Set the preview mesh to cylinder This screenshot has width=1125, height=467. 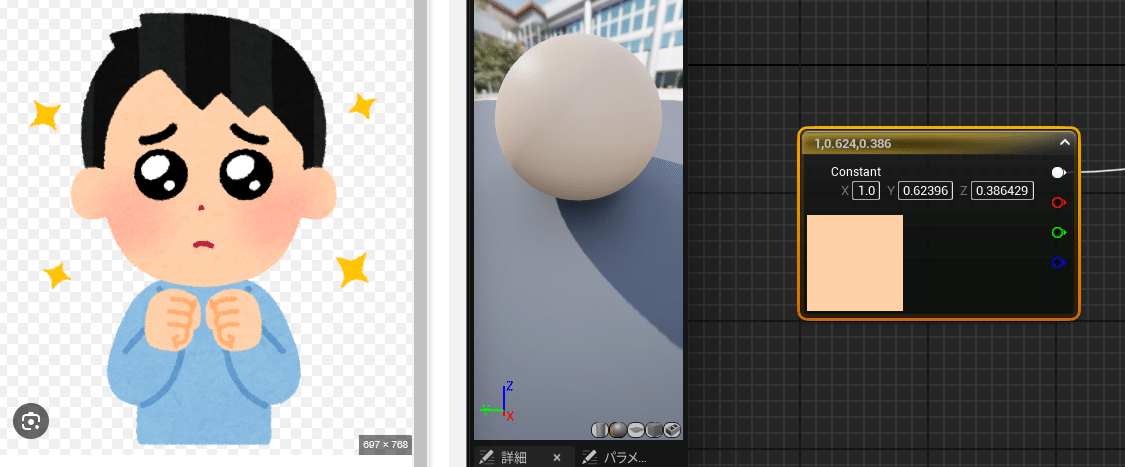(x=600, y=430)
